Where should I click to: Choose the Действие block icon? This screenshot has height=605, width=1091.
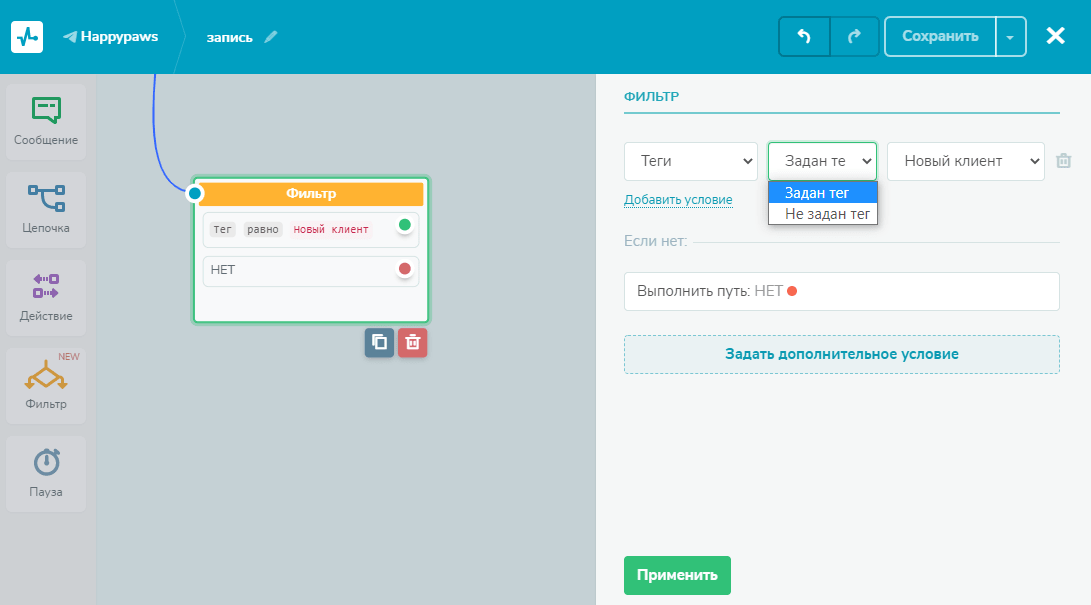[46, 297]
